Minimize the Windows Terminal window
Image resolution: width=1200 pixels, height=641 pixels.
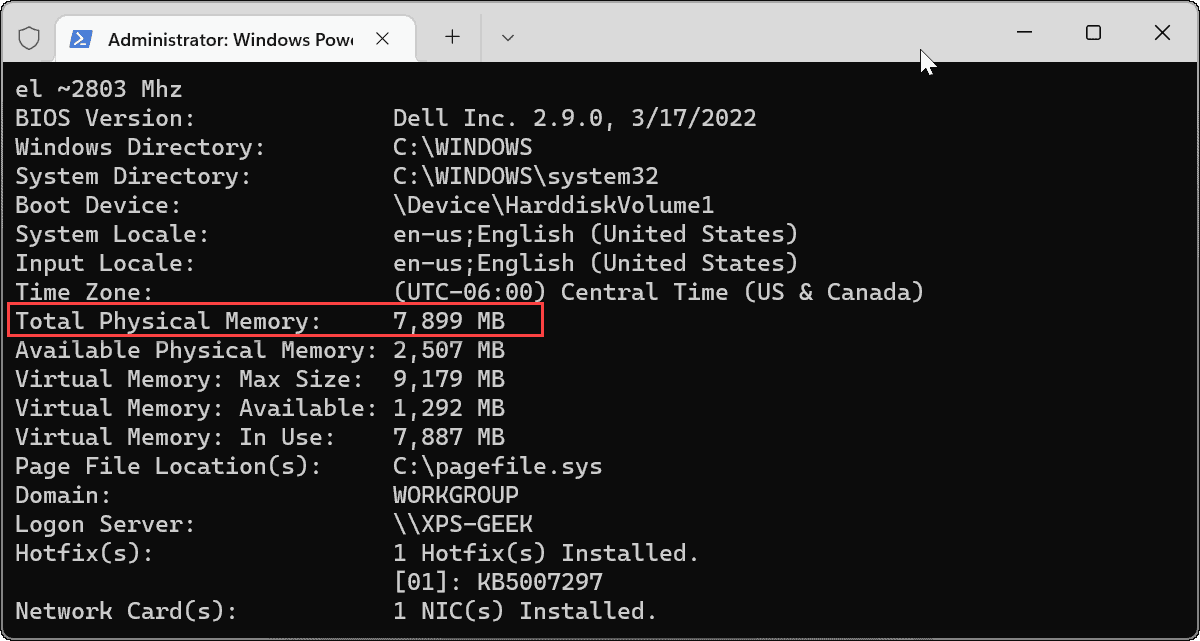point(1024,33)
